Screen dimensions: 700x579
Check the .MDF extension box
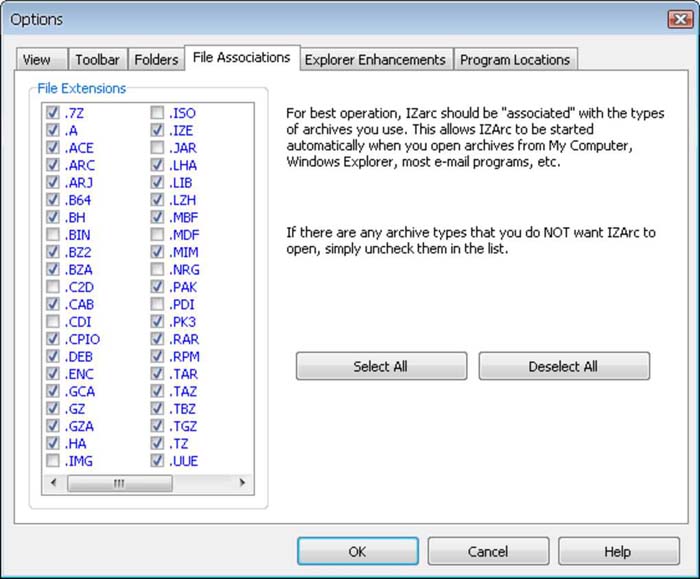click(x=157, y=234)
